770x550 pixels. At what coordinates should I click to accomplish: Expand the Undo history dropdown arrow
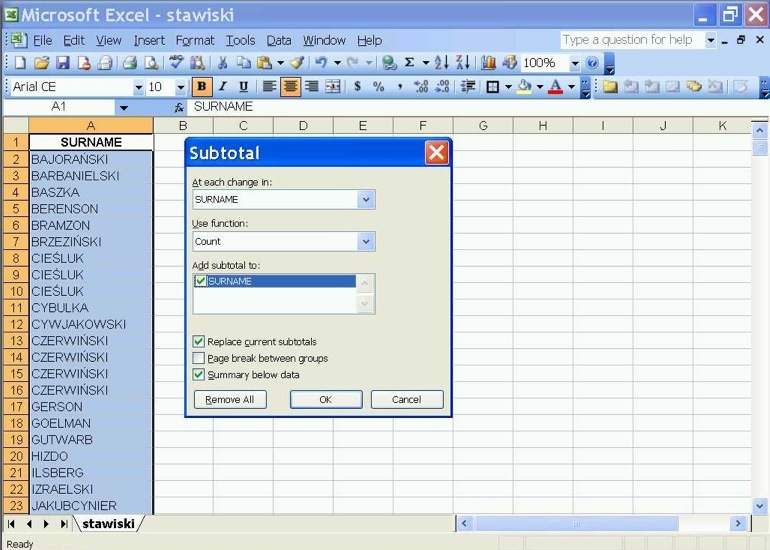click(337, 63)
